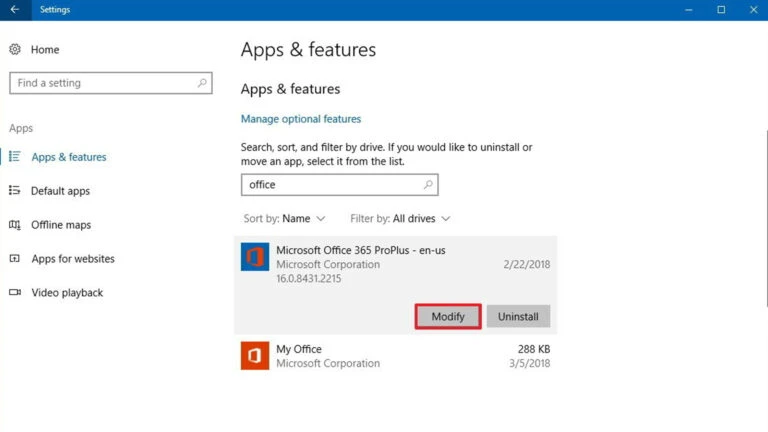Screen dimensions: 768x432
Task: Click the Default apps sidebar icon
Action: [x=15, y=191]
